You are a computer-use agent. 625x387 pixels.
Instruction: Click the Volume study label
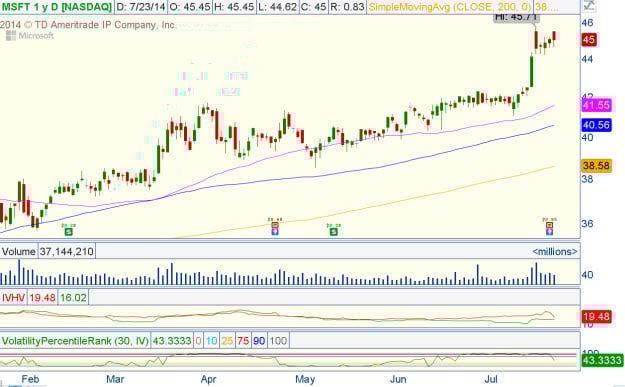click(x=18, y=251)
